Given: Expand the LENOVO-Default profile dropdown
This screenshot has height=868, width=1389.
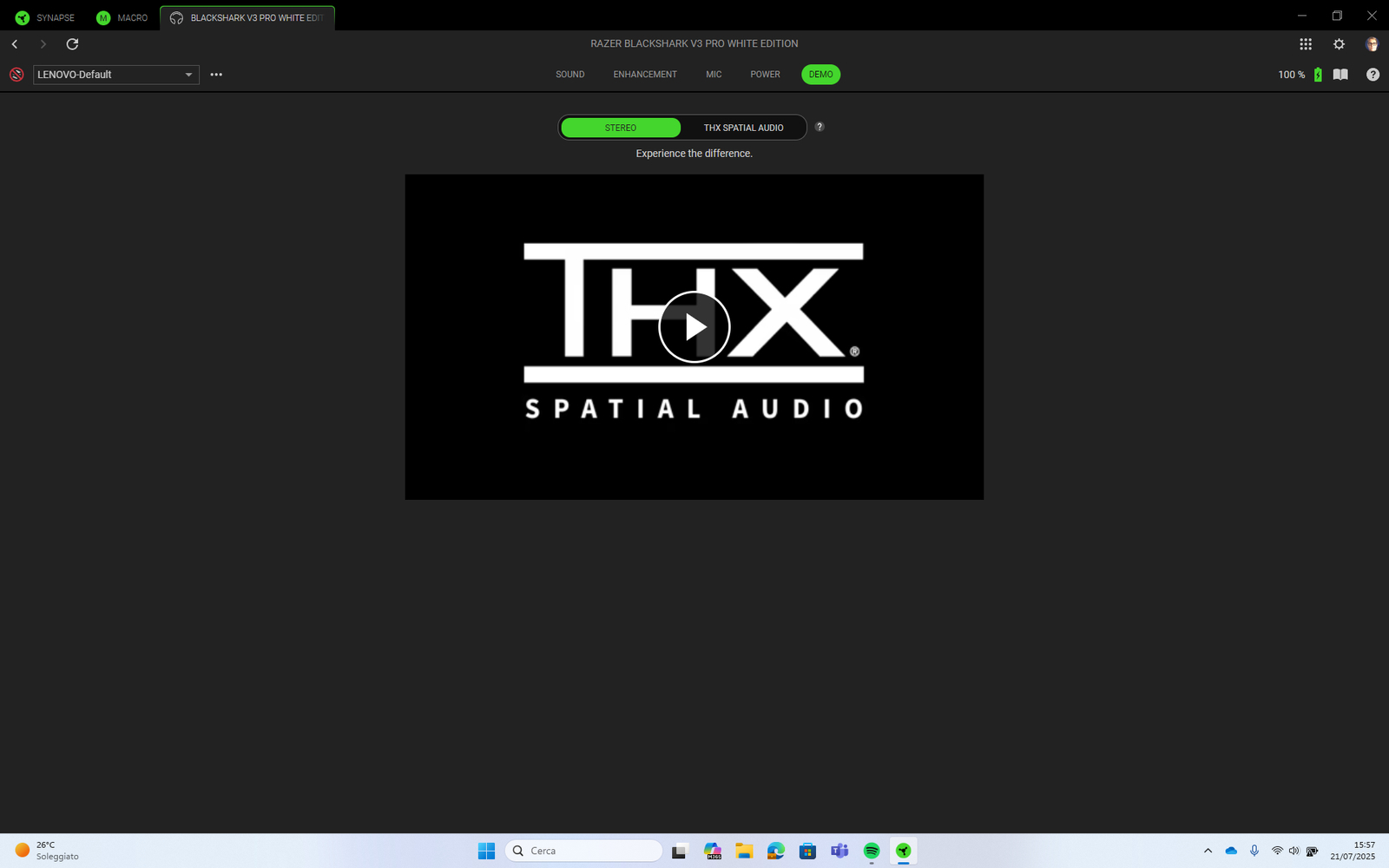Looking at the screenshot, I should tap(116, 75).
